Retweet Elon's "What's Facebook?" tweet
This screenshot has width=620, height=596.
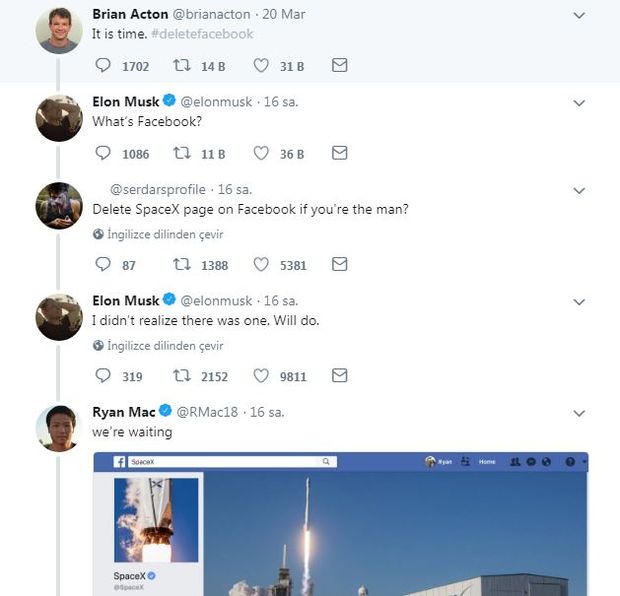(x=182, y=153)
